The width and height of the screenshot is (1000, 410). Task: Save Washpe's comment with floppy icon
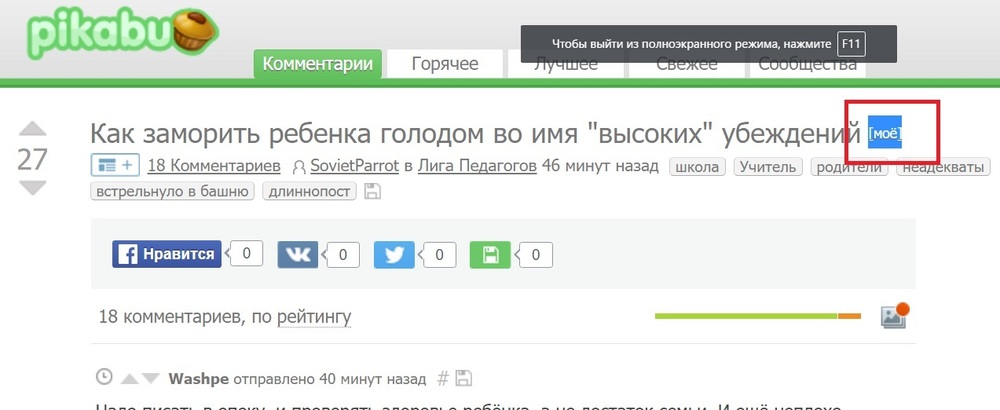(464, 379)
